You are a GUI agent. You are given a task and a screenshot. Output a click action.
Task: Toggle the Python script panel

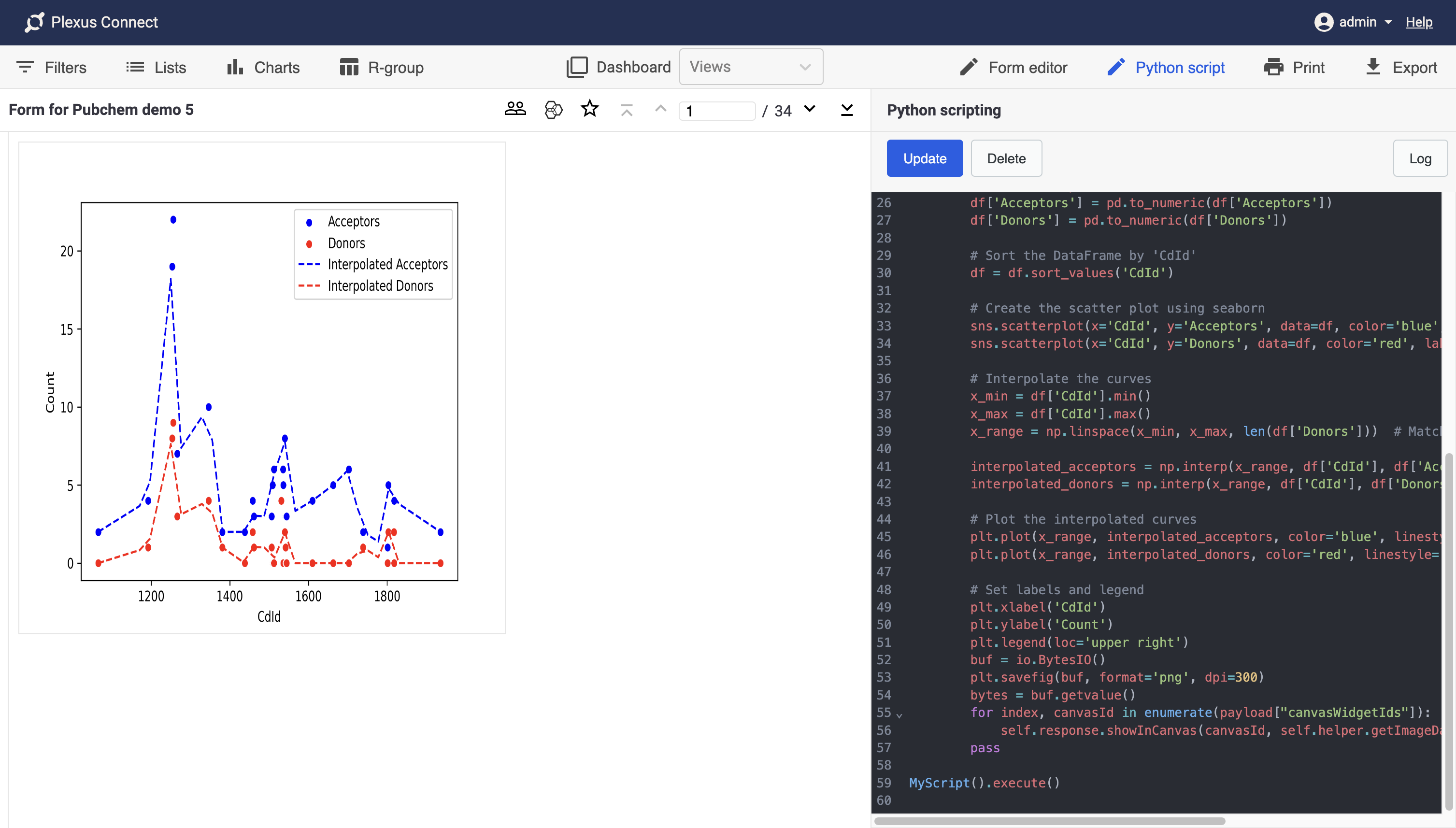coord(1166,67)
